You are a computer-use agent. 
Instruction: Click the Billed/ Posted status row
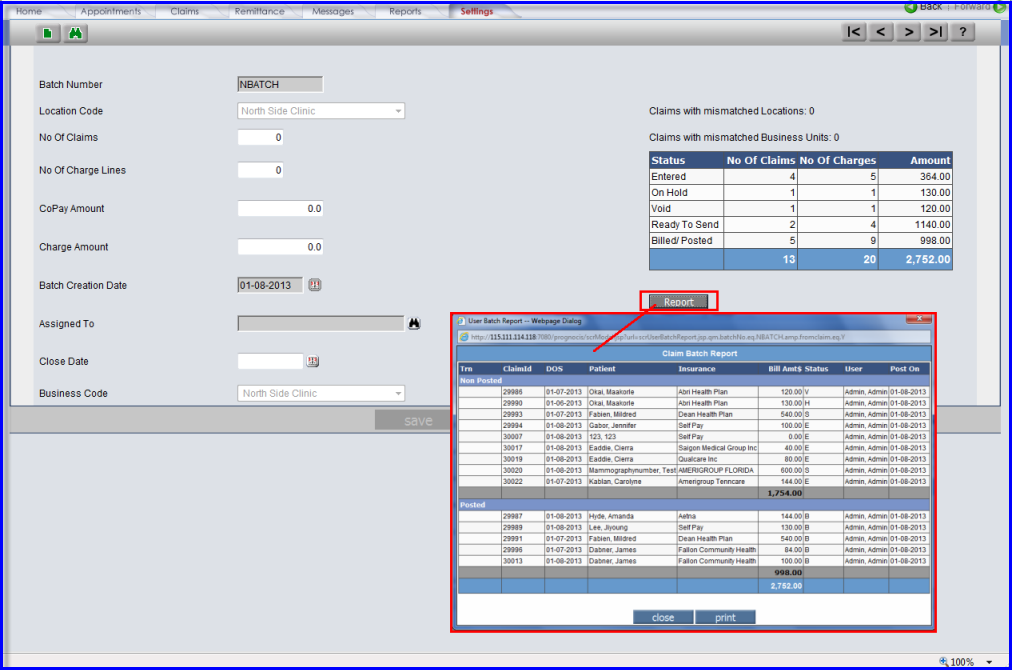pos(800,240)
